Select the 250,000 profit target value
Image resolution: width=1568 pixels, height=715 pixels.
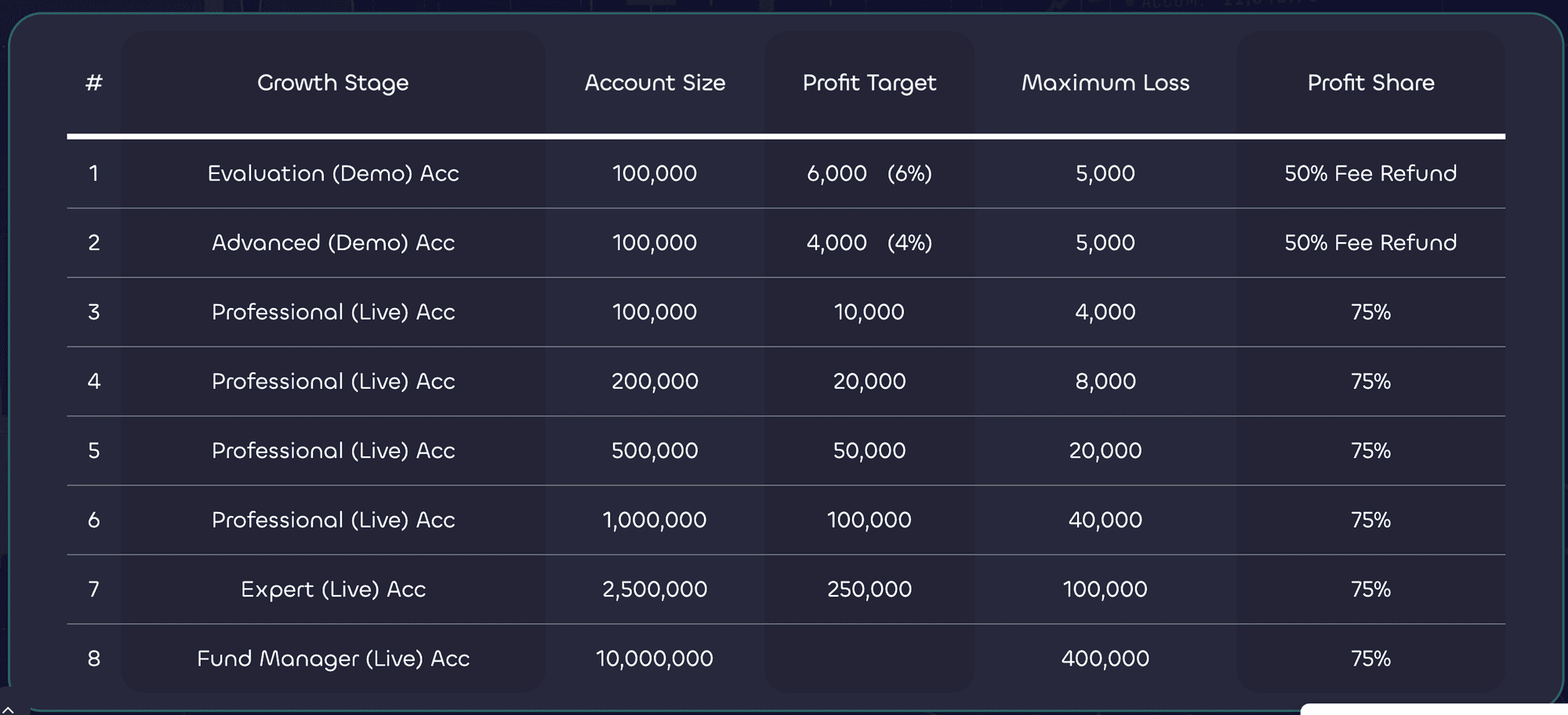[869, 590]
